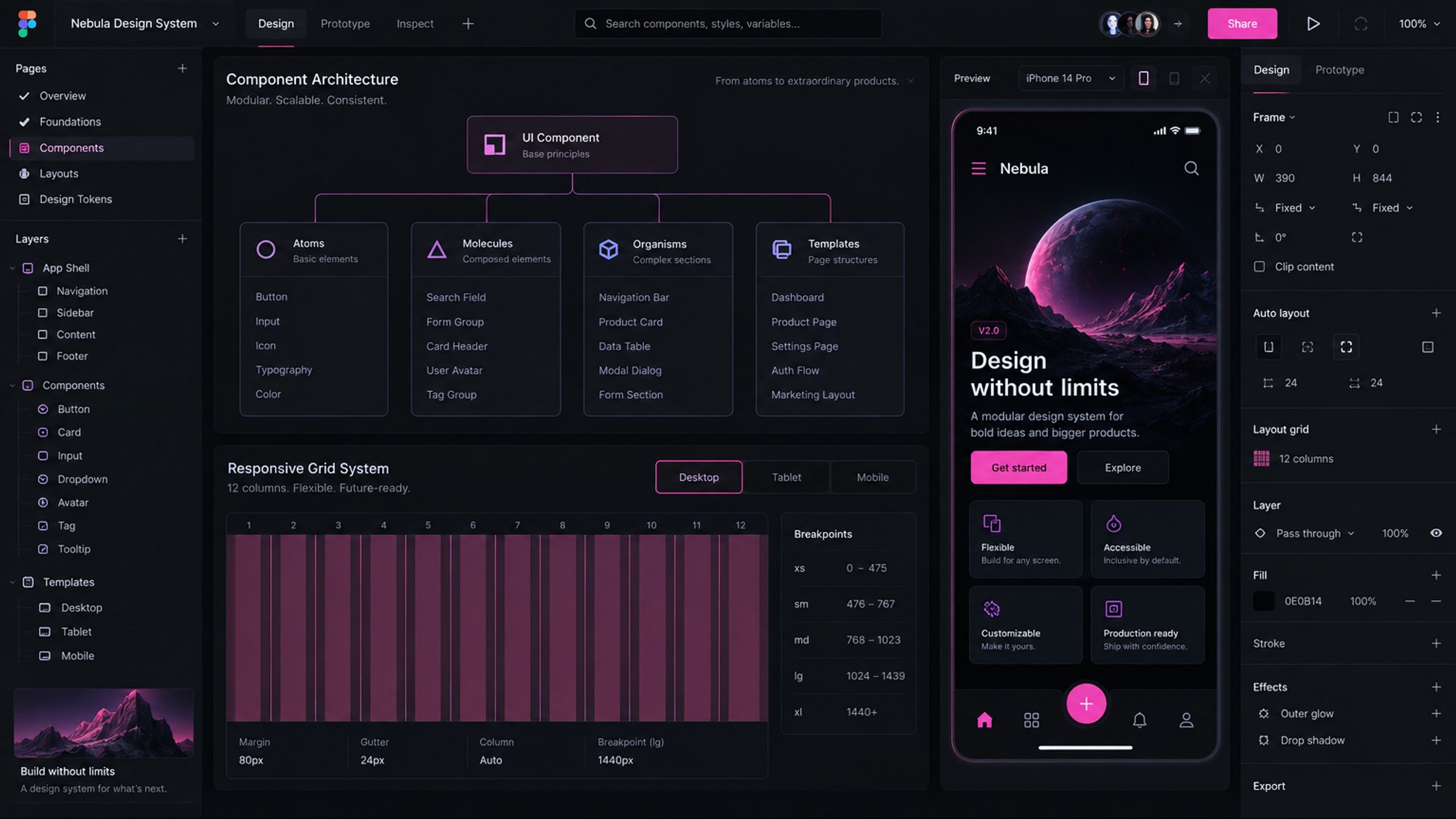Viewport: 1456px width, 819px height.
Task: Open the Pass through blend mode dropdown
Action: (x=1314, y=533)
